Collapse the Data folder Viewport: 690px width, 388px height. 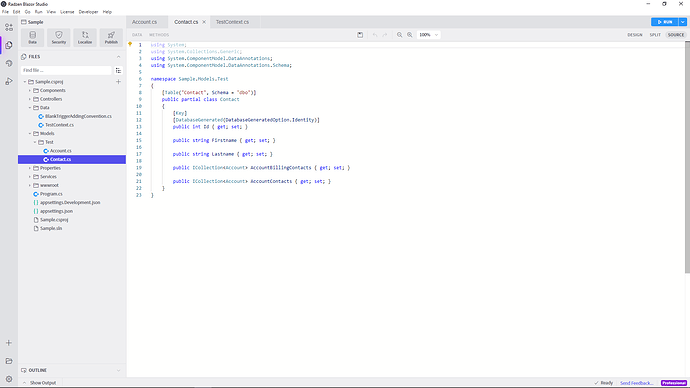tap(30, 108)
